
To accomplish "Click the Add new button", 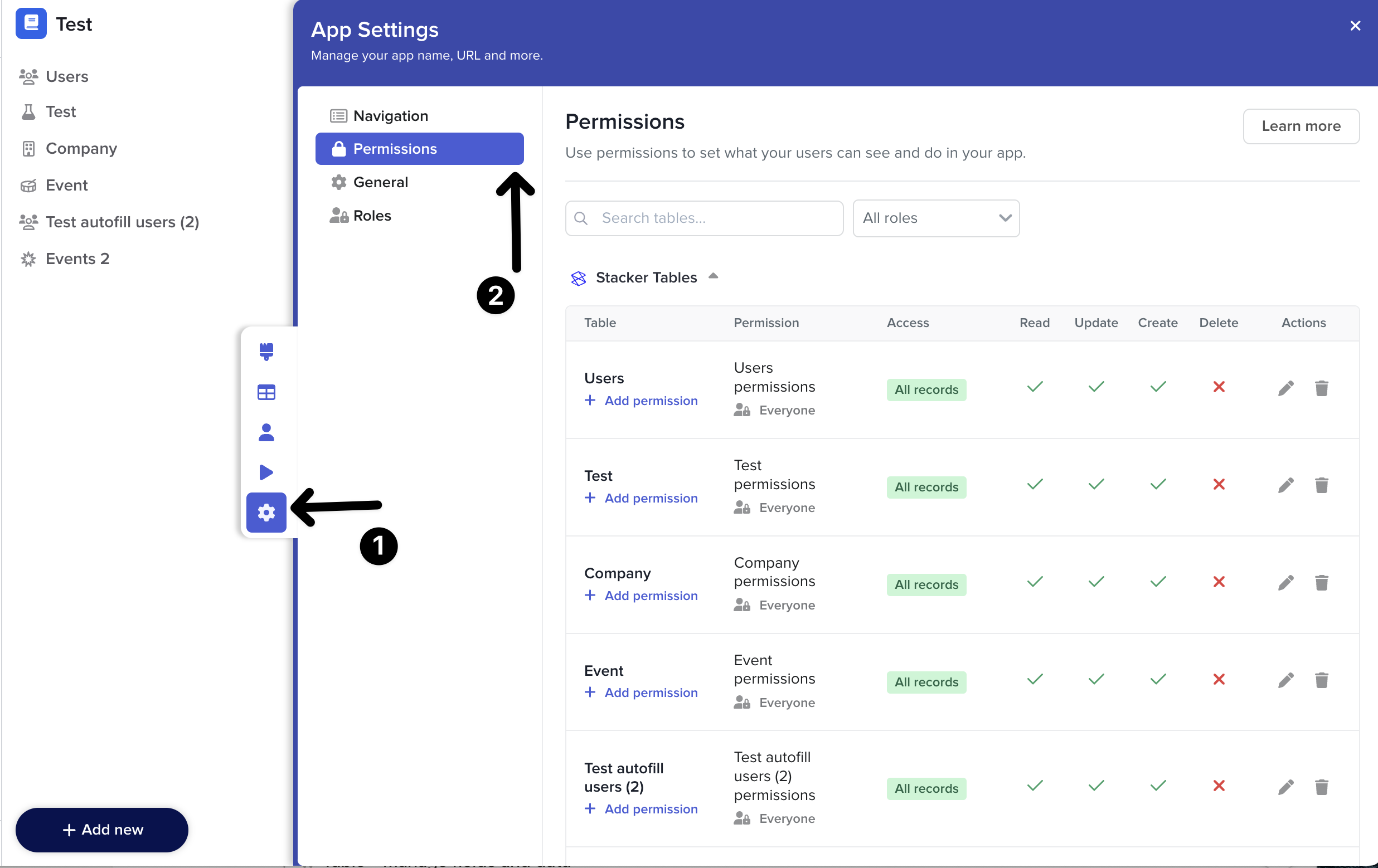I will click(102, 830).
